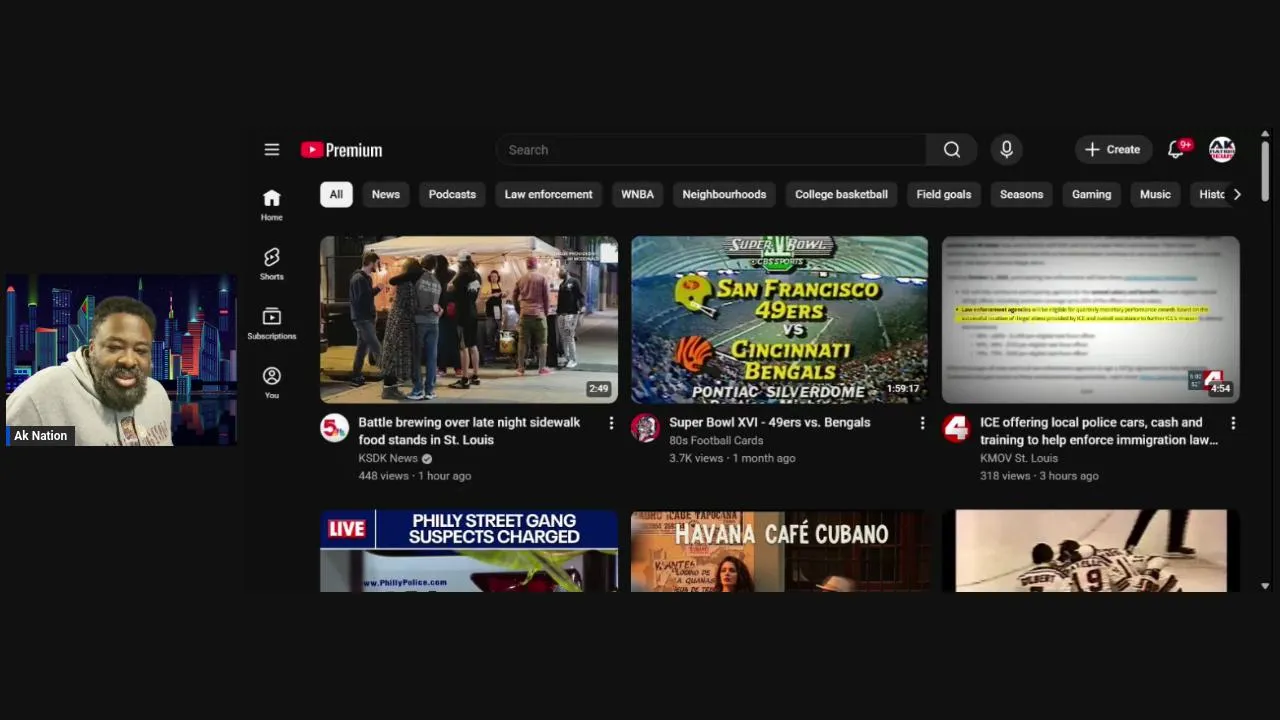Open the hamburger guide menu
1280x720 pixels.
[x=272, y=150]
